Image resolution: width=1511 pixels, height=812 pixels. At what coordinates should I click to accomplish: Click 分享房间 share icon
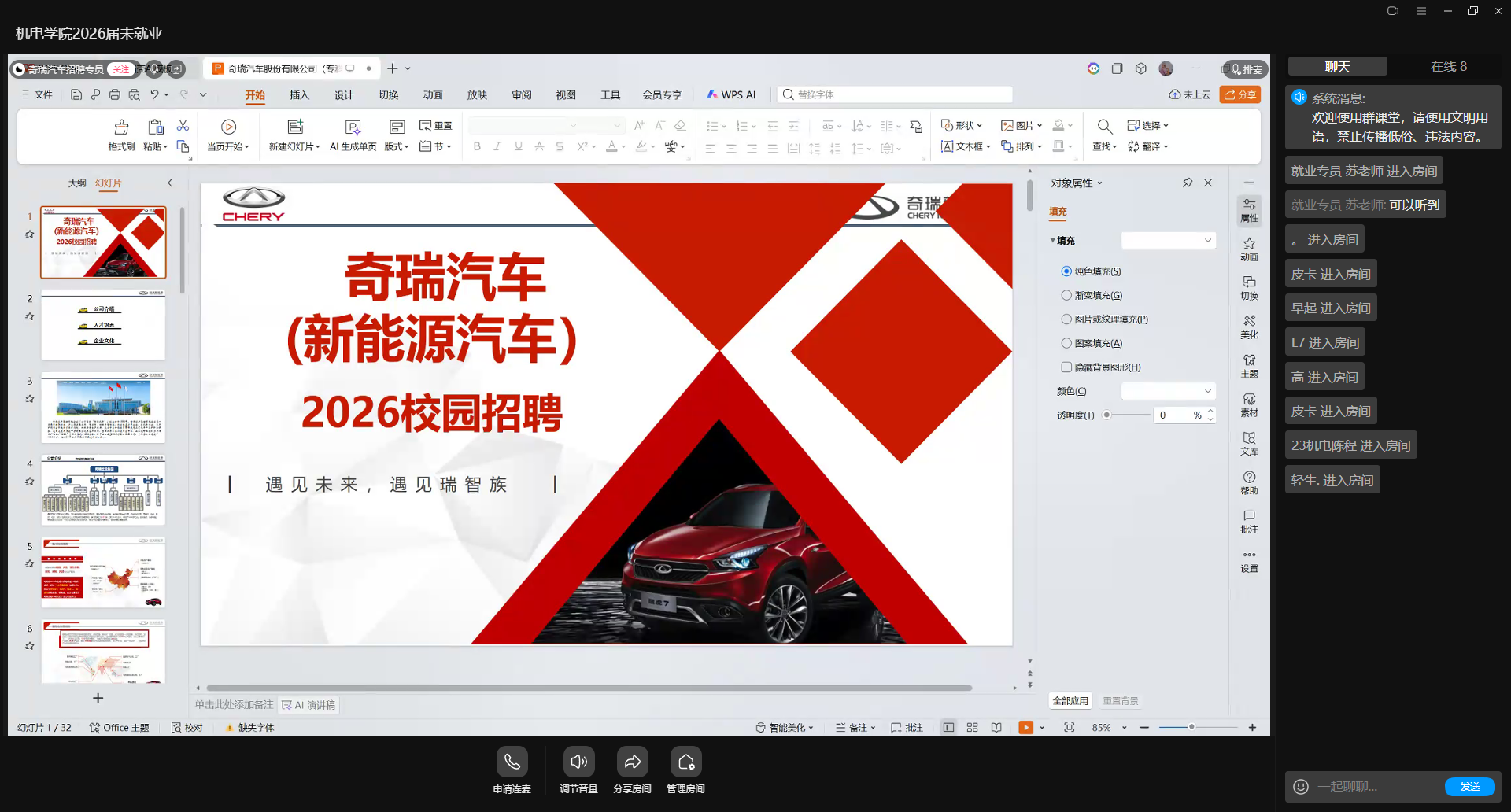pyautogui.click(x=632, y=762)
